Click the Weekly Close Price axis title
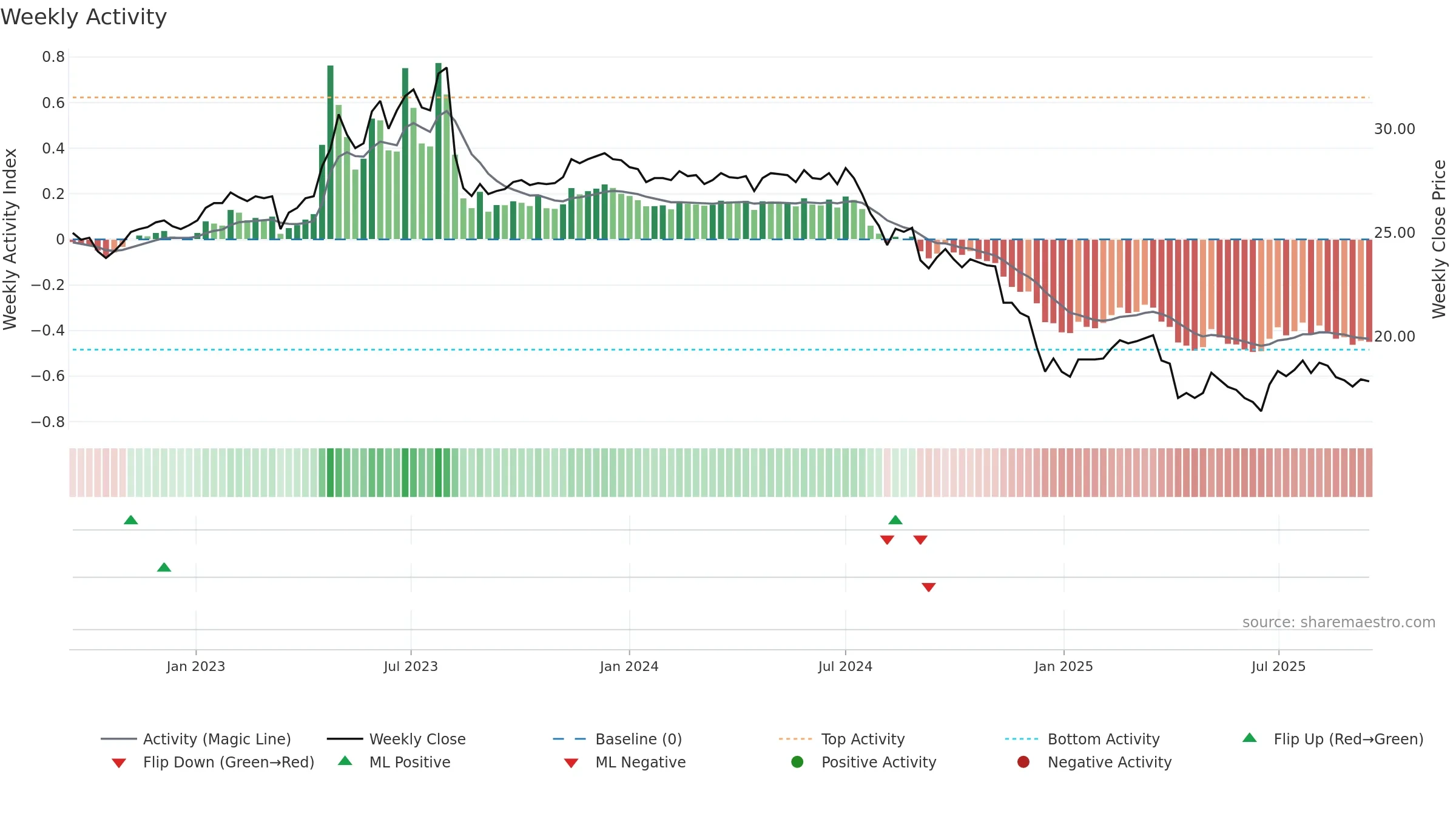The image size is (1456, 819). click(x=1439, y=239)
